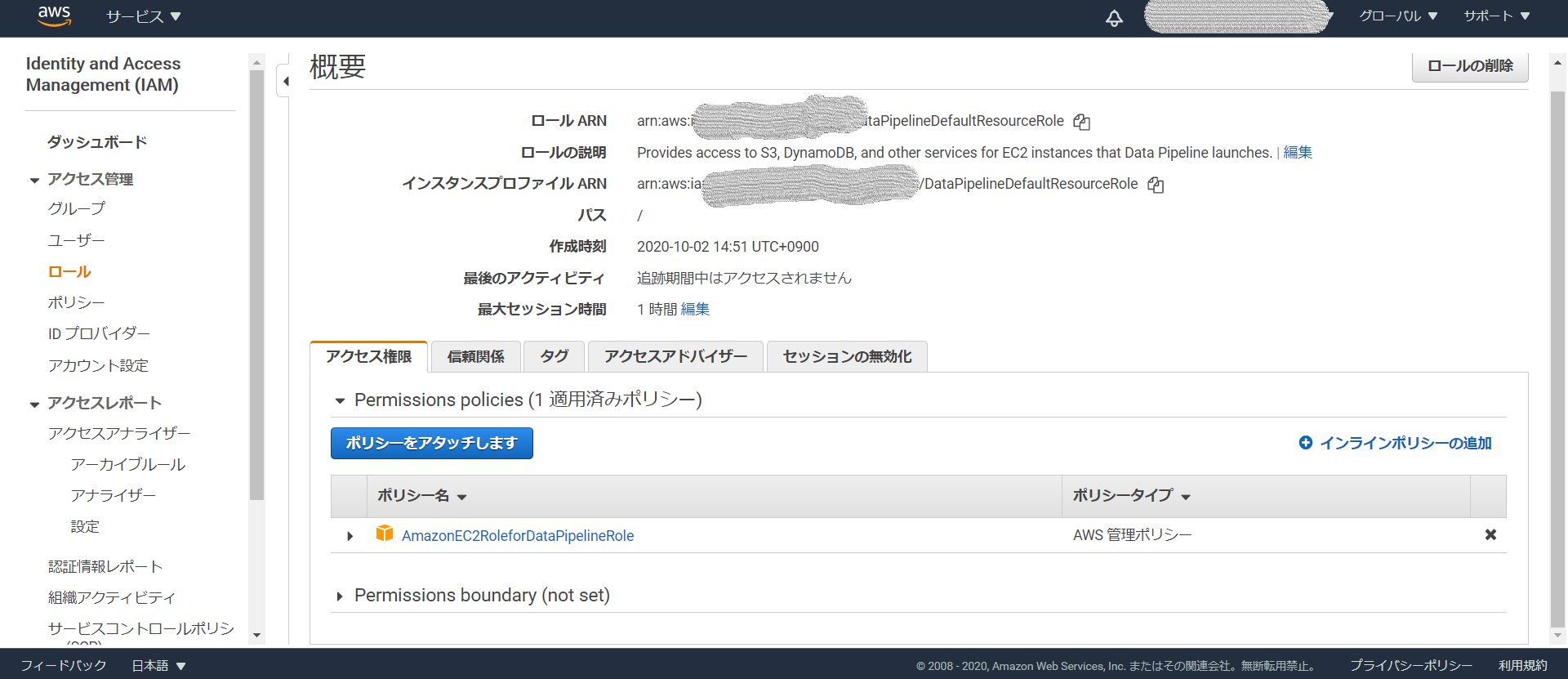This screenshot has height=679, width=1568.
Task: Open アナライザー in the sidebar
Action: pos(114,495)
